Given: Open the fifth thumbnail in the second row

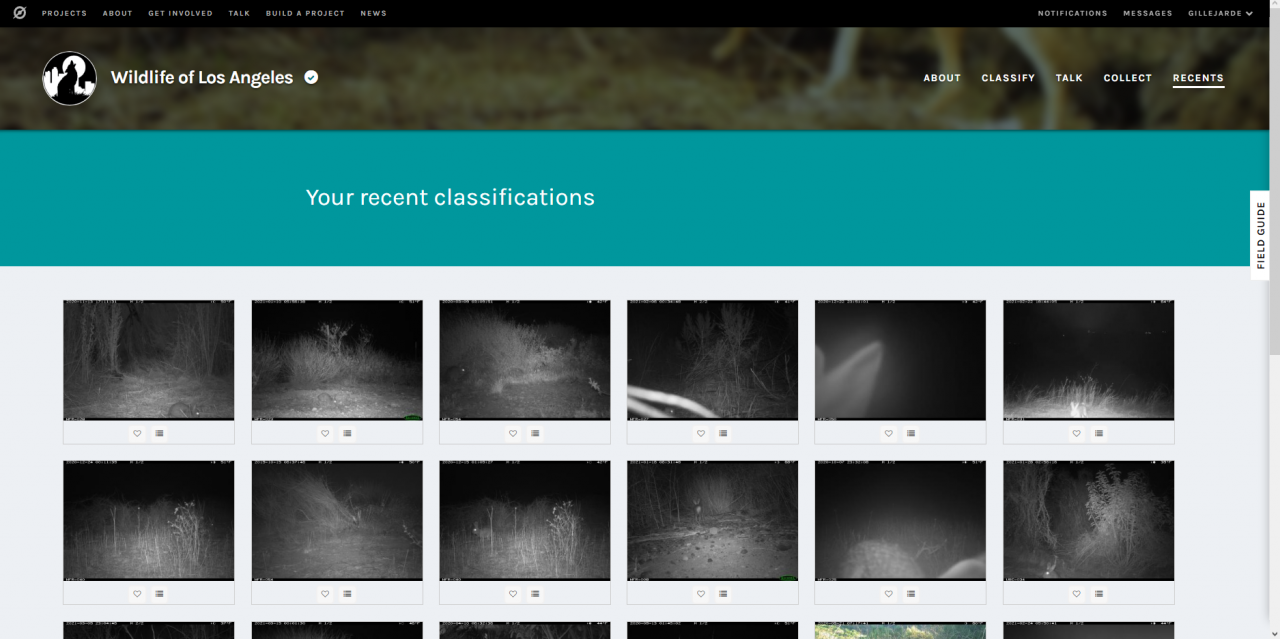Looking at the screenshot, I should [901, 521].
